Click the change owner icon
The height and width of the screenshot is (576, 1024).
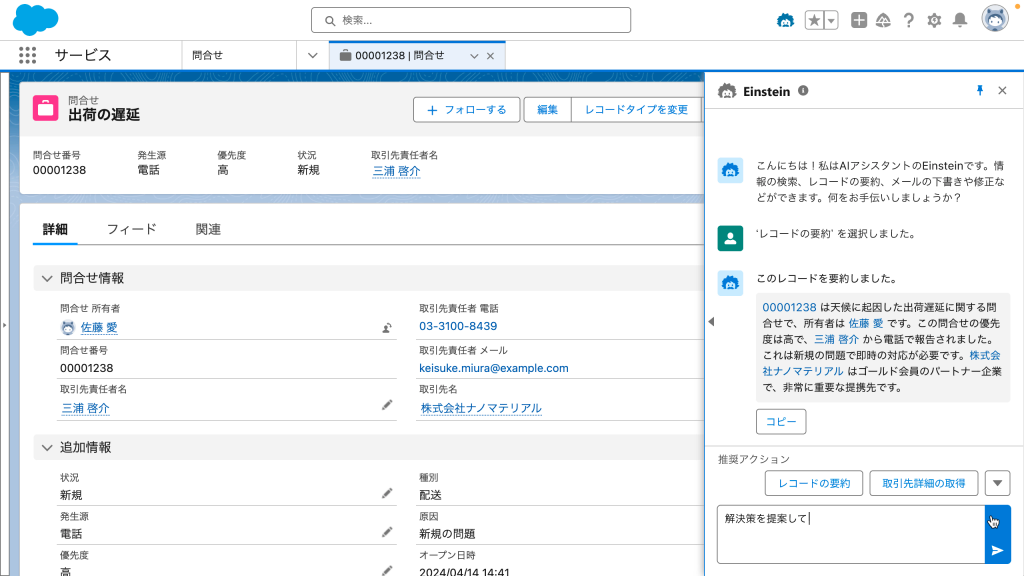click(387, 328)
